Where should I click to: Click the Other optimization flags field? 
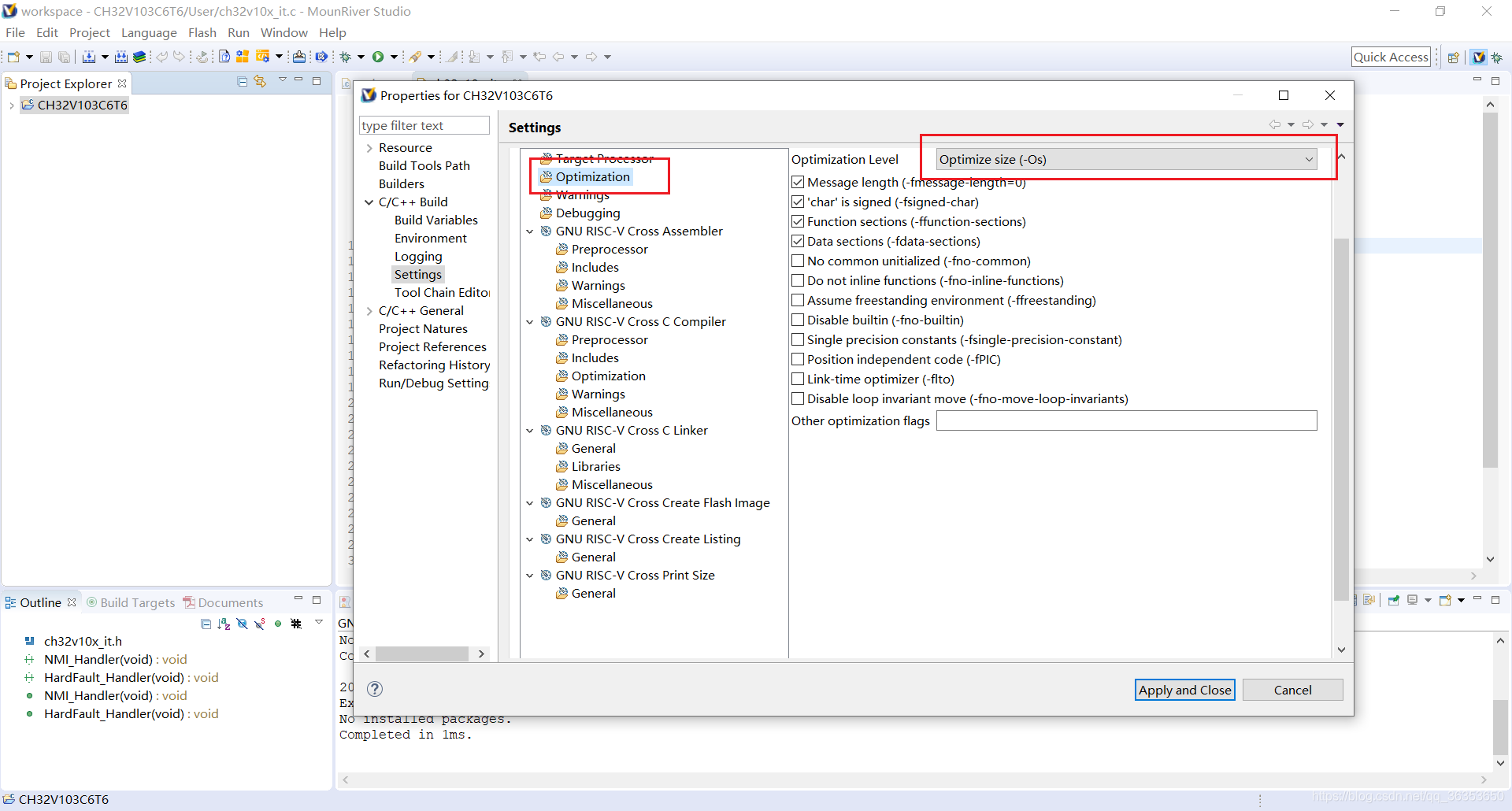tap(1126, 420)
